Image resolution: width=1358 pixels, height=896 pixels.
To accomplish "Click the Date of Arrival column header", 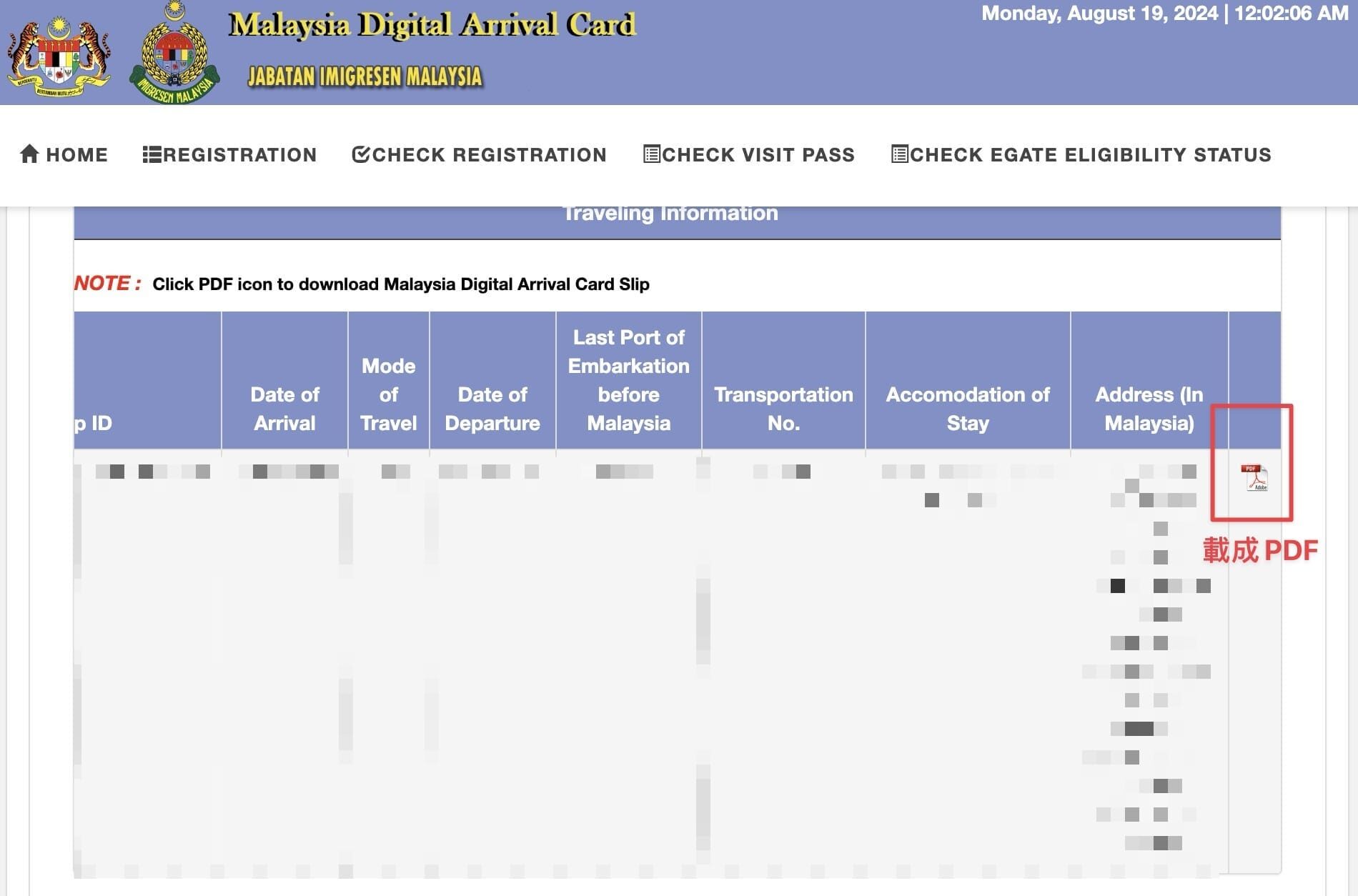I will (x=284, y=409).
